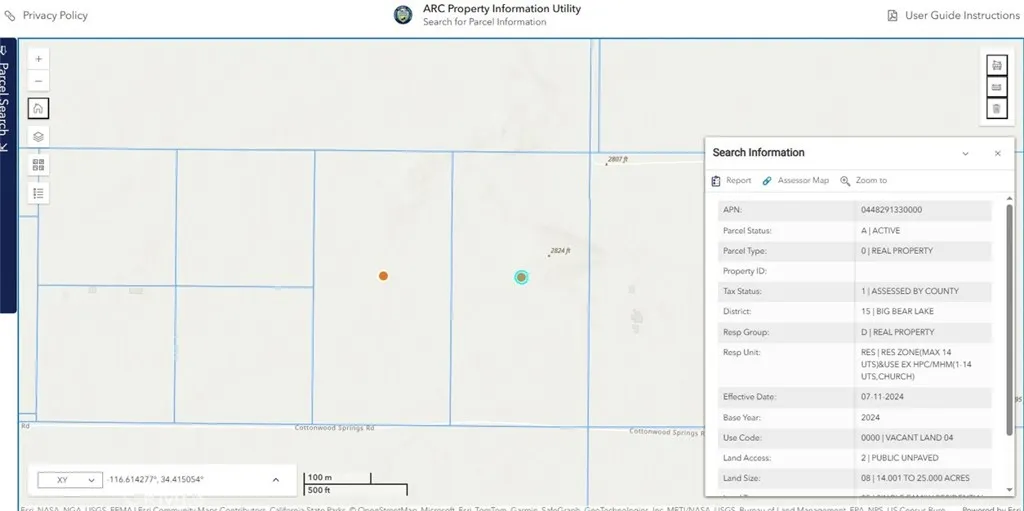Zoom to the selected parcel
The height and width of the screenshot is (511, 1024).
[863, 180]
